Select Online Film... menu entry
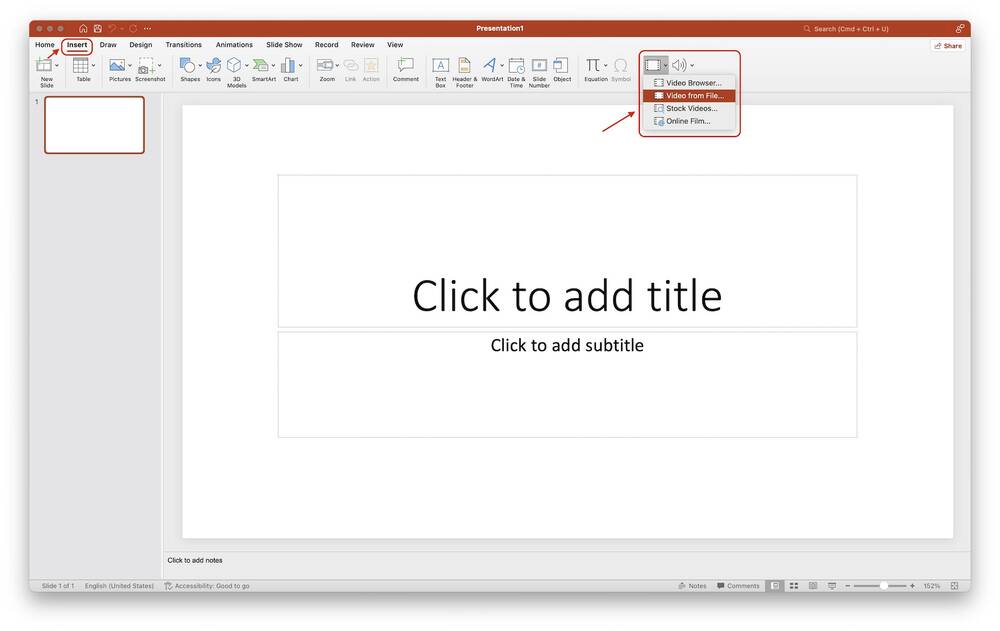1000x631 pixels. click(689, 121)
